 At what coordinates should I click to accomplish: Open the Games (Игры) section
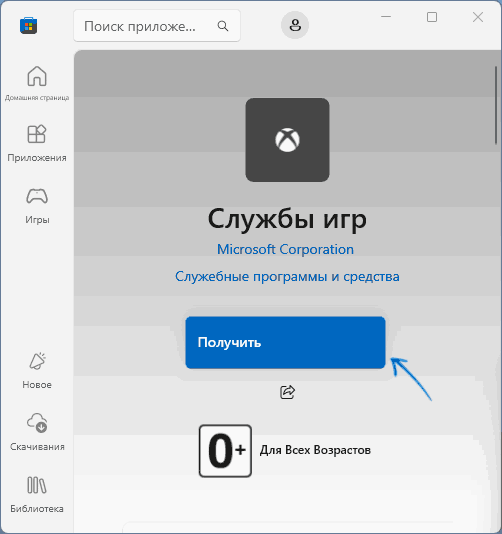[x=37, y=206]
